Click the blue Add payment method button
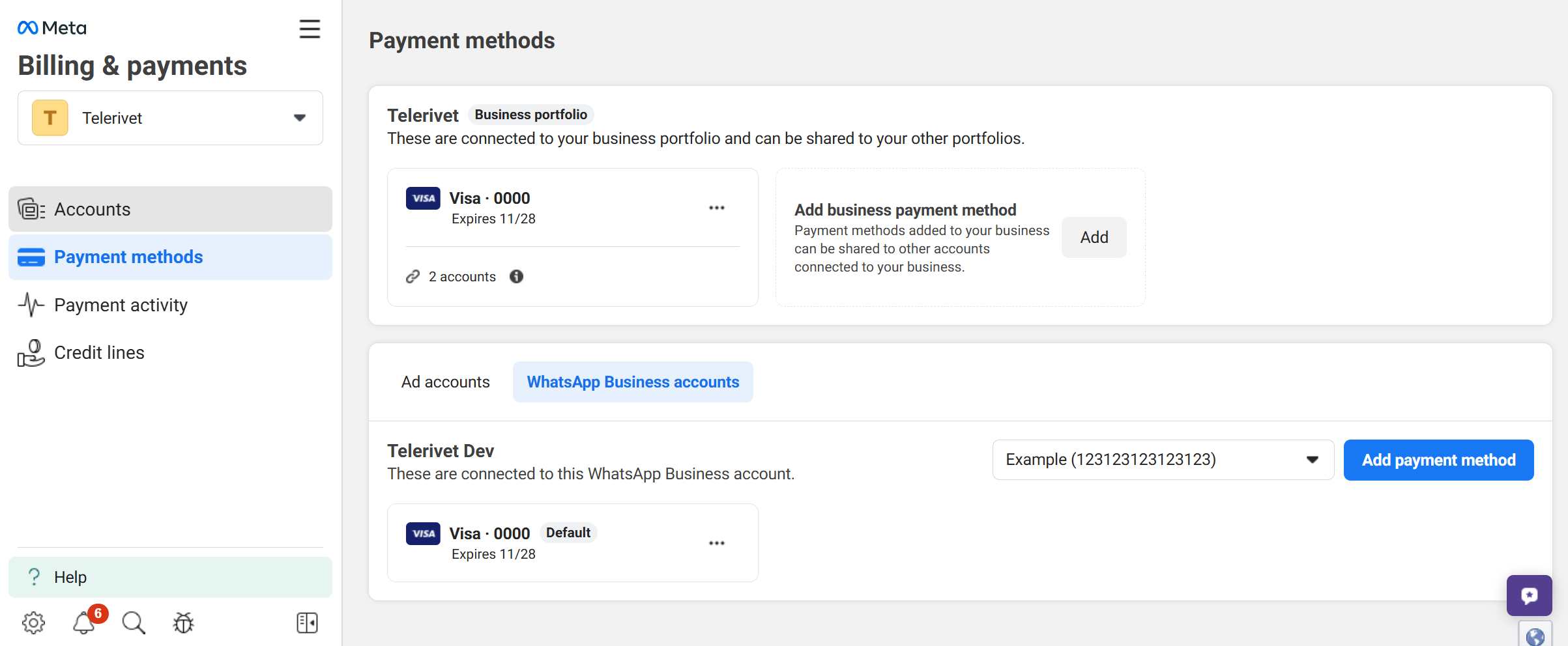Image resolution: width=1568 pixels, height=646 pixels. [x=1439, y=460]
